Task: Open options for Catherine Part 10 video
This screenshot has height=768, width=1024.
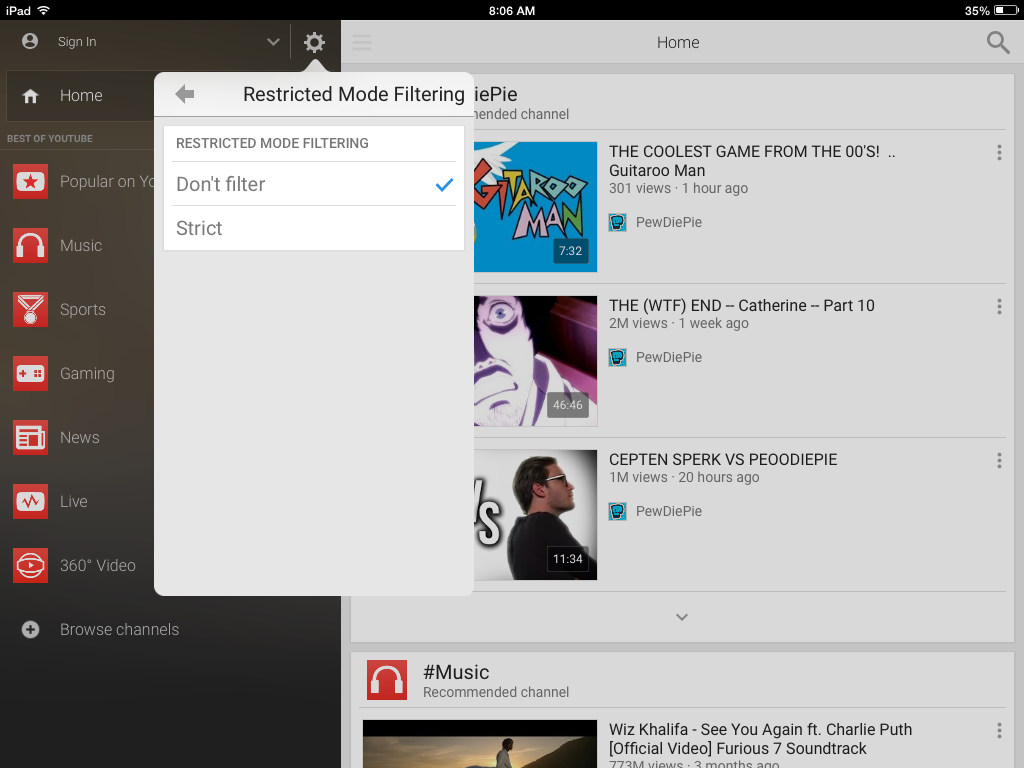Action: coord(999,307)
